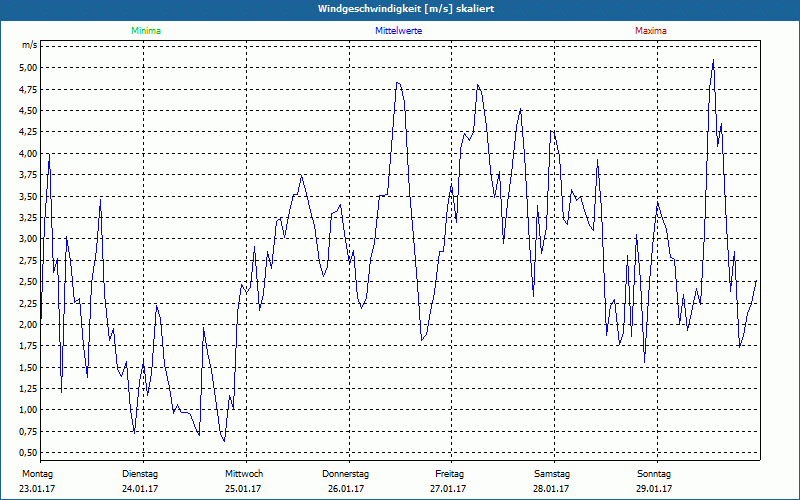Click the 2,00 axis value
The width and height of the screenshot is (800, 500).
point(29,324)
